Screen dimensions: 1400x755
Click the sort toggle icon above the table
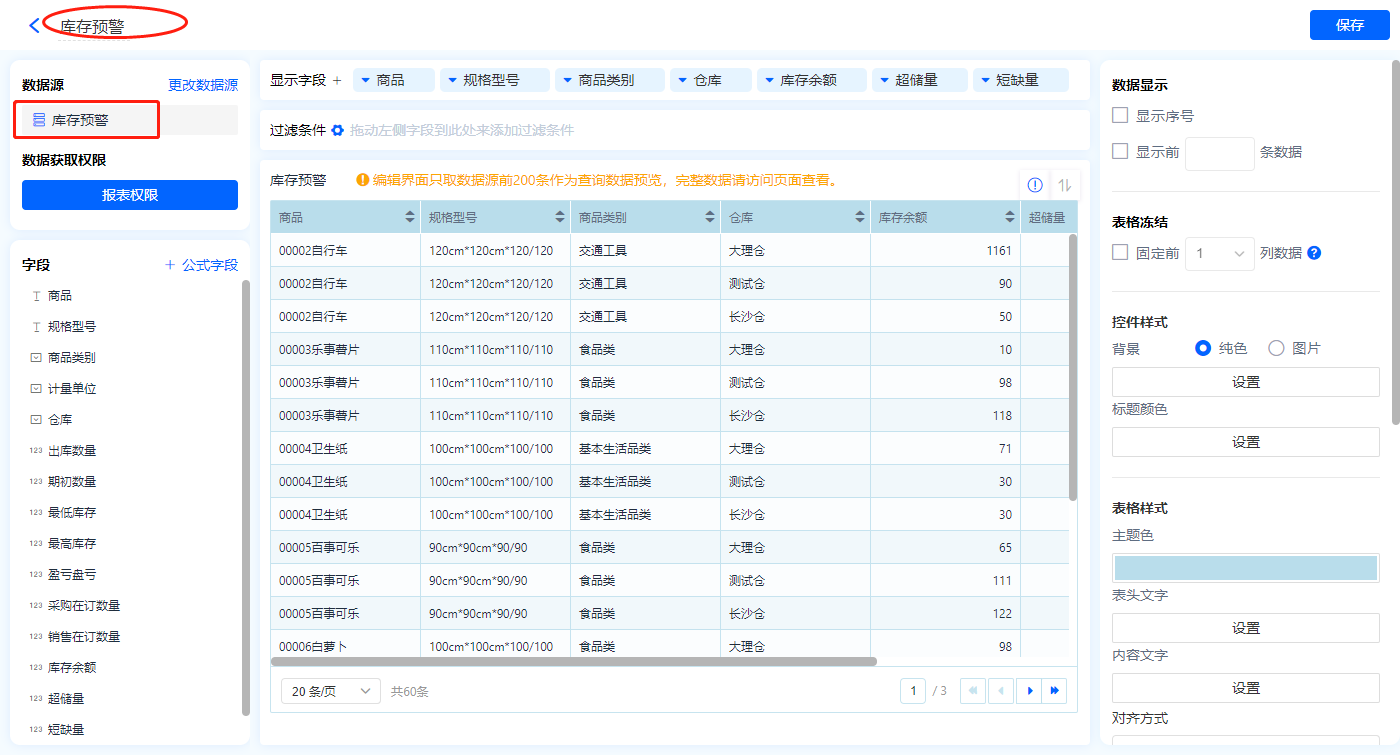(1064, 185)
